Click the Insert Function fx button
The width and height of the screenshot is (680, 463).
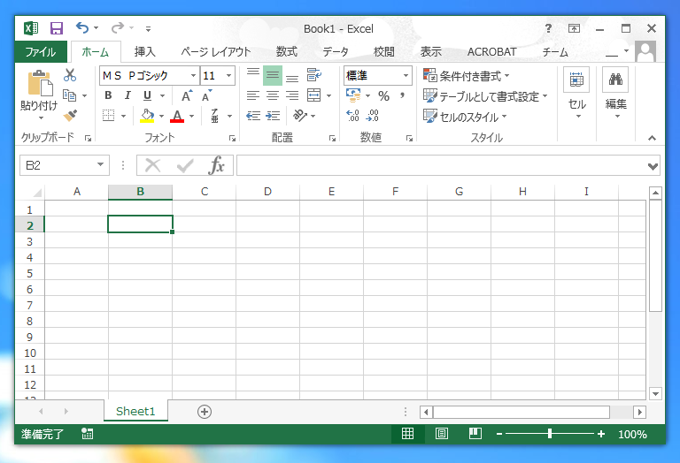click(216, 165)
